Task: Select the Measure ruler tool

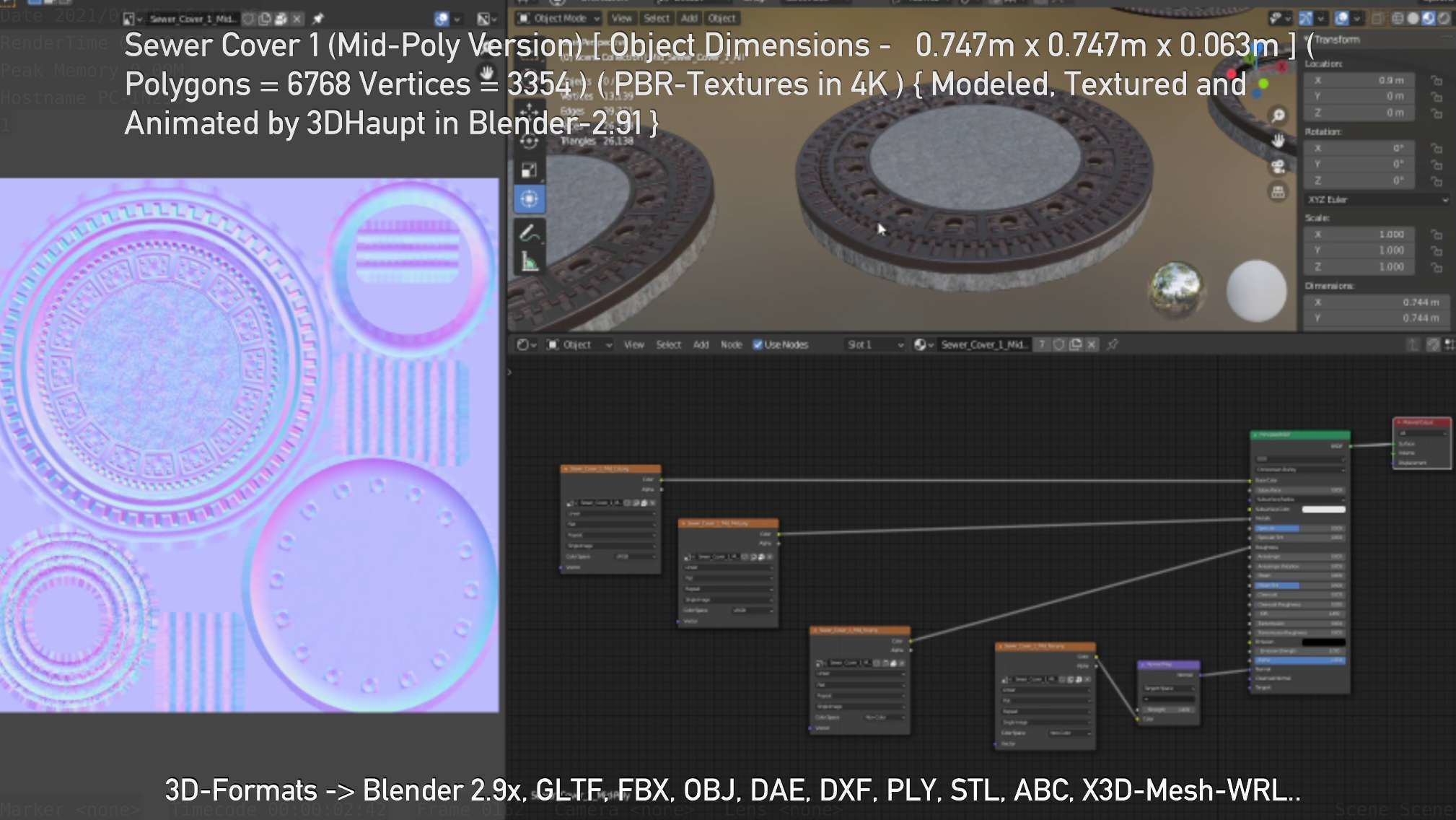Action: 529,261
